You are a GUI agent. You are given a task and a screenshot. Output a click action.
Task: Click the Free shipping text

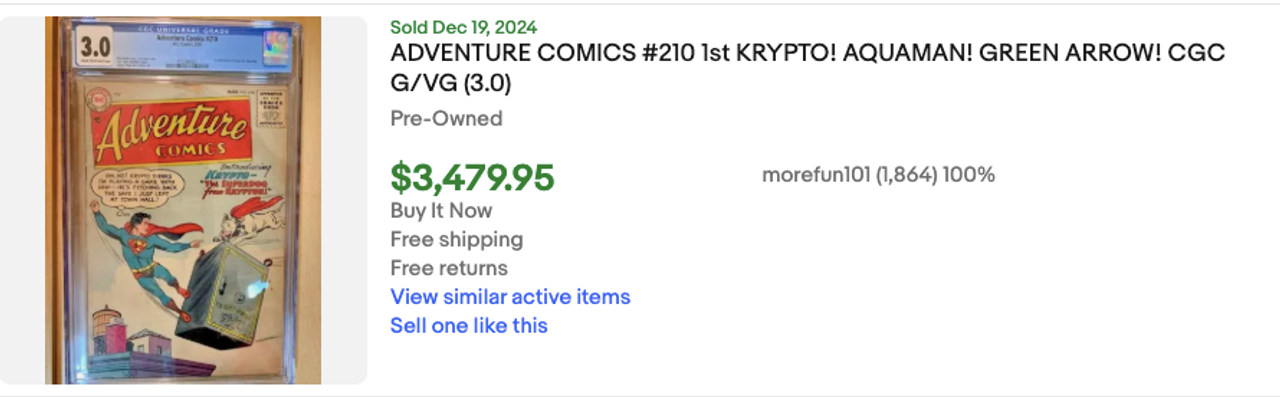pyautogui.click(x=456, y=240)
